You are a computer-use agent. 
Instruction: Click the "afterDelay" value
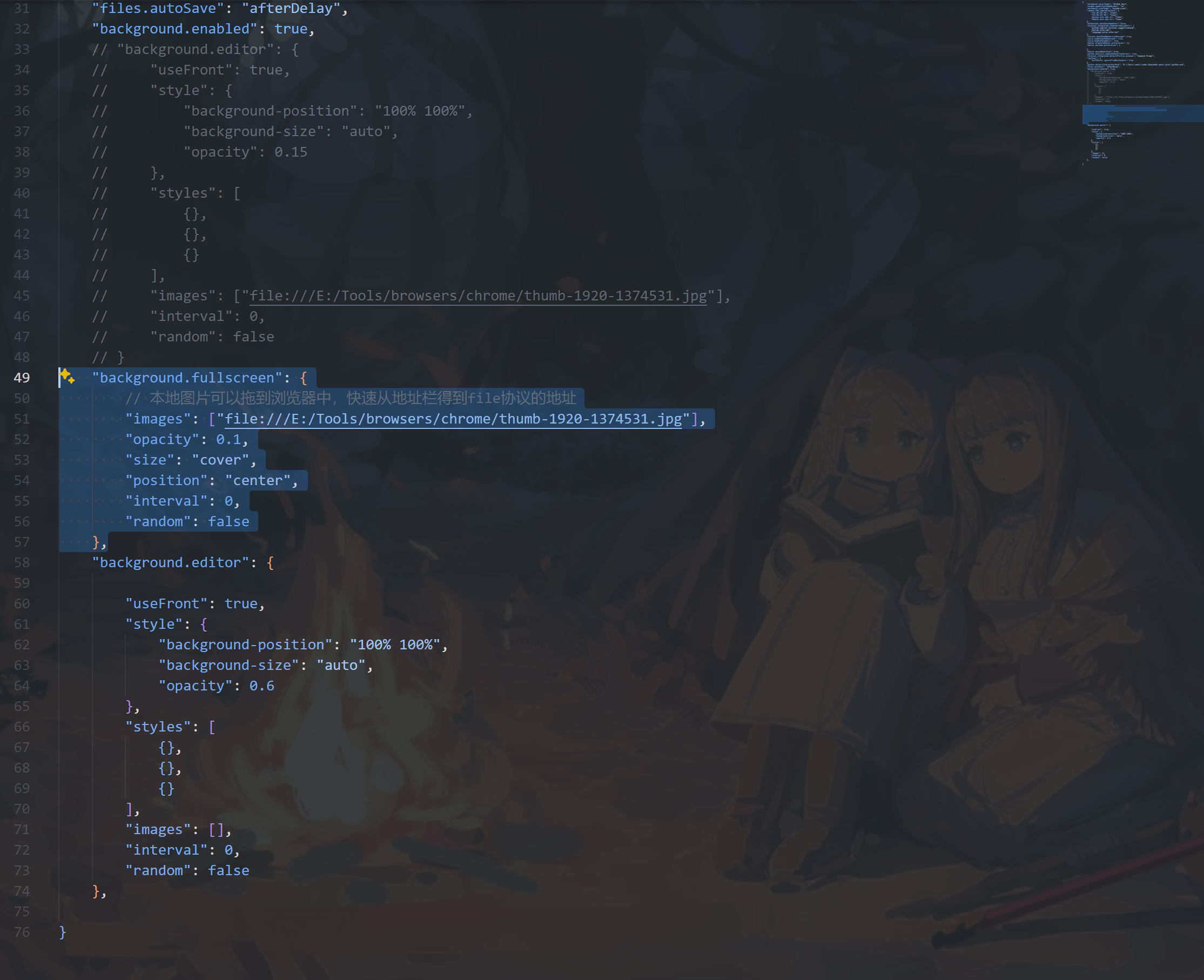tap(291, 9)
